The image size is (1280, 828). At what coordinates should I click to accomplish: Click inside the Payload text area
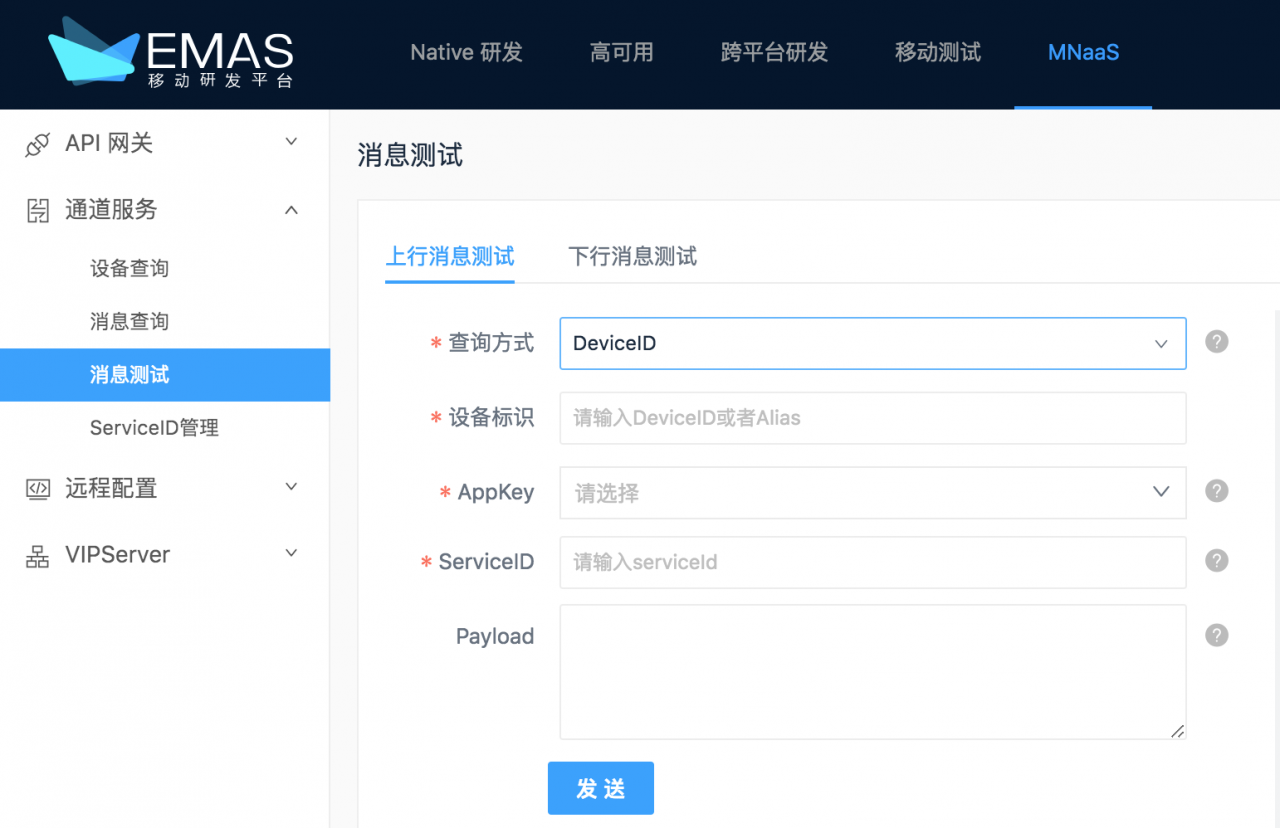872,672
